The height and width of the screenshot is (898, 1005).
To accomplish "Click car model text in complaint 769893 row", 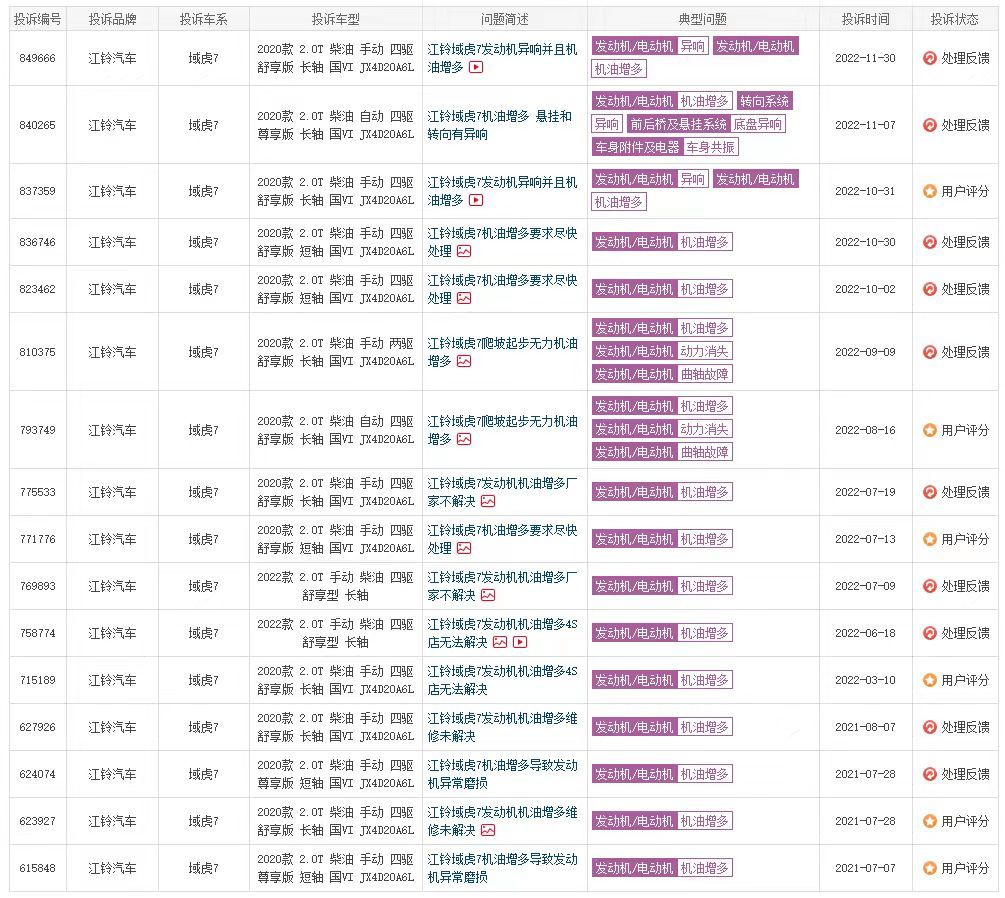I will 335,586.
